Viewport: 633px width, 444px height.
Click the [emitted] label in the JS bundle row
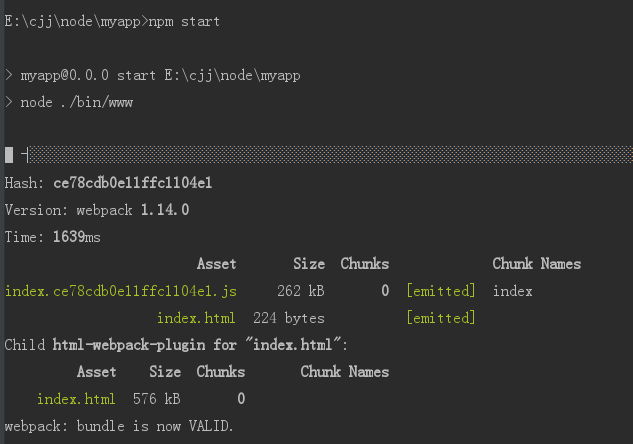(440, 291)
